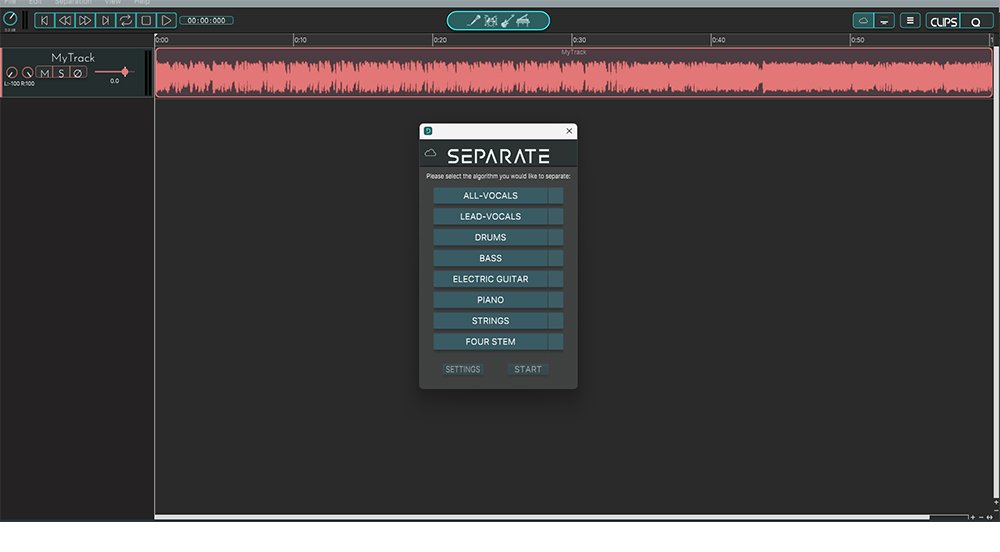Screen dimensions: 1000x552
Task: Click the small box beside ALL-VOCALS
Action: click(555, 196)
